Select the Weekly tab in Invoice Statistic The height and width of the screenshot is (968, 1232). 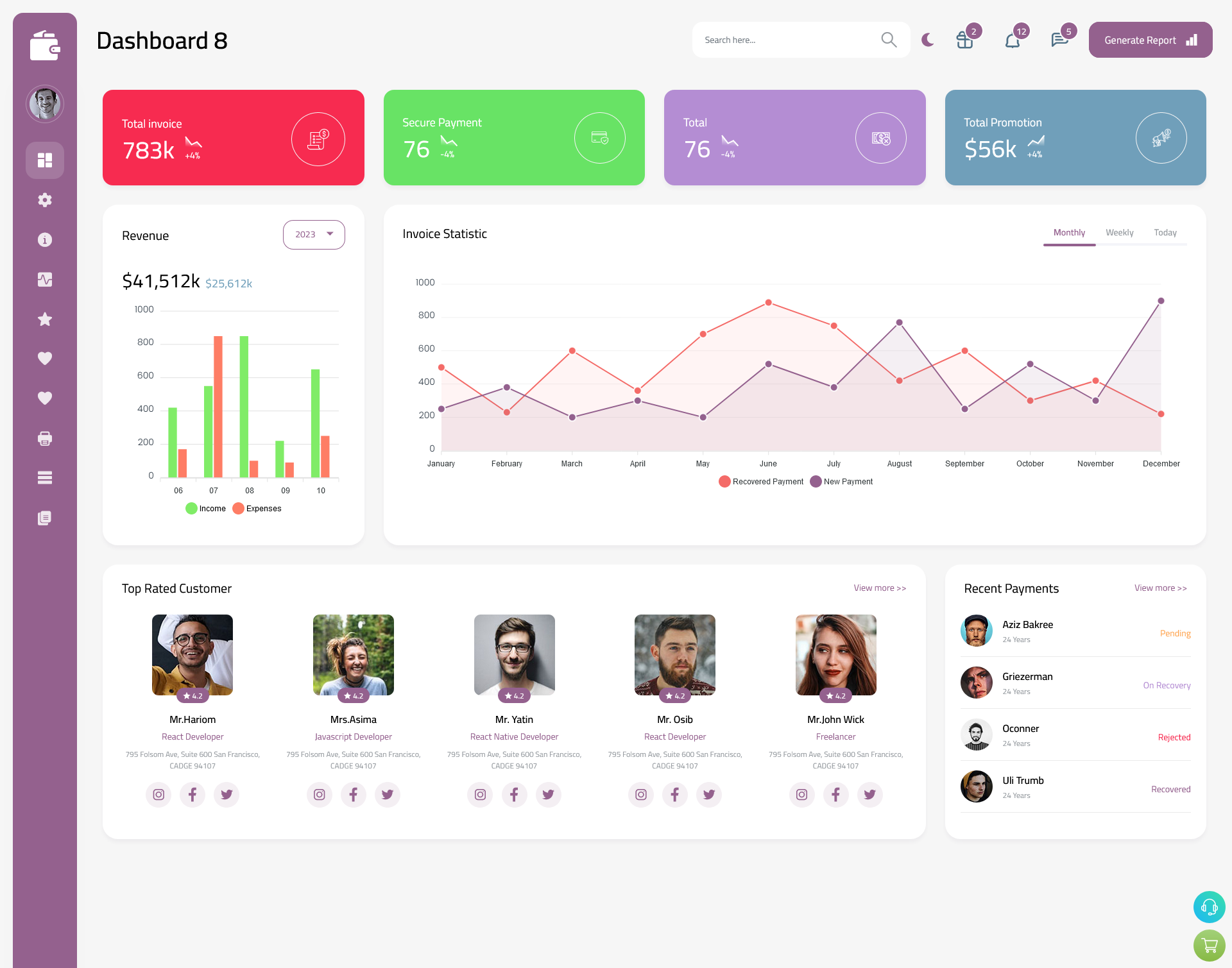pyautogui.click(x=1119, y=232)
